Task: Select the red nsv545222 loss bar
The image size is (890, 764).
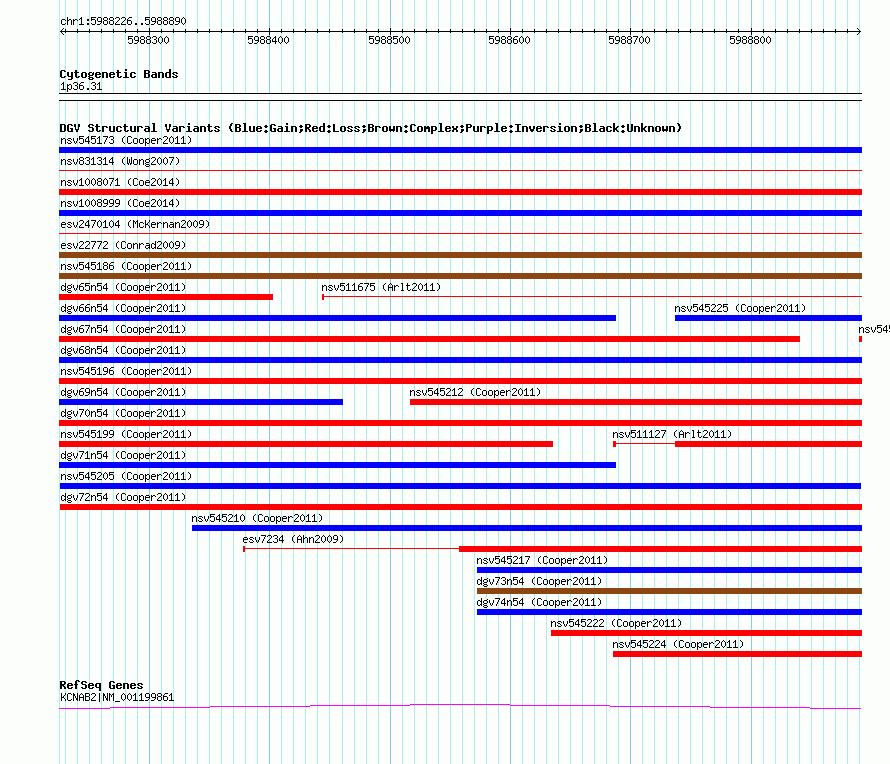Action: tap(706, 633)
